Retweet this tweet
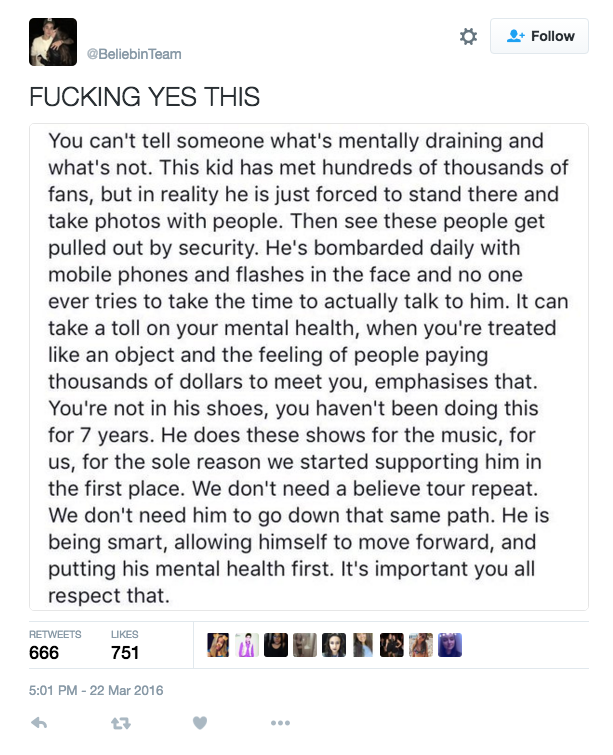The image size is (613, 755). (x=119, y=722)
